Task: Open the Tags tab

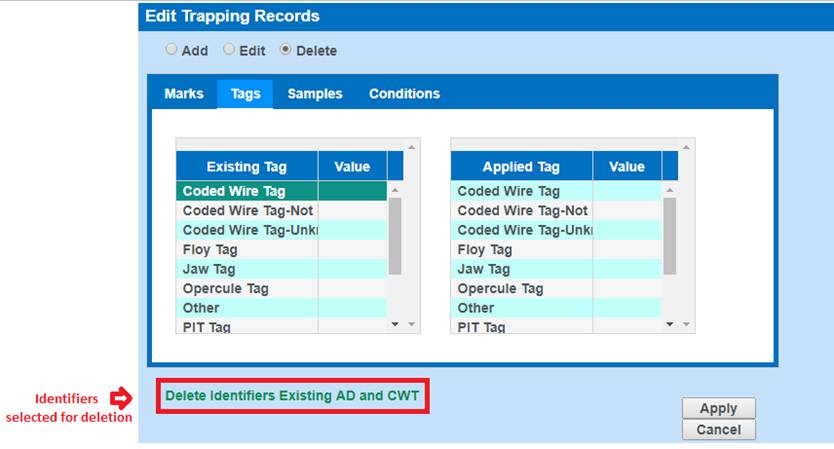Action: point(245,94)
